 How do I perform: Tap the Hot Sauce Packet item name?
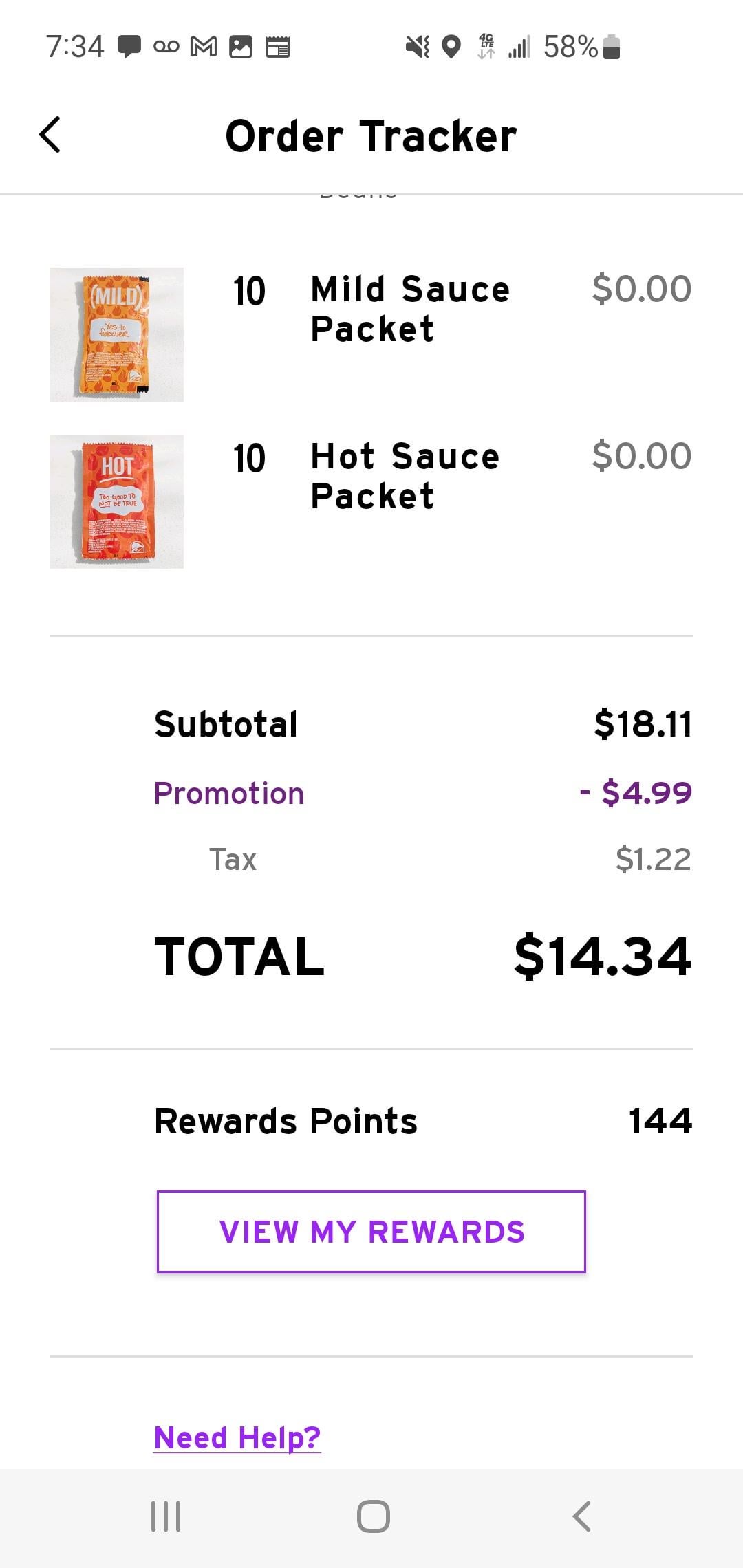pos(405,476)
